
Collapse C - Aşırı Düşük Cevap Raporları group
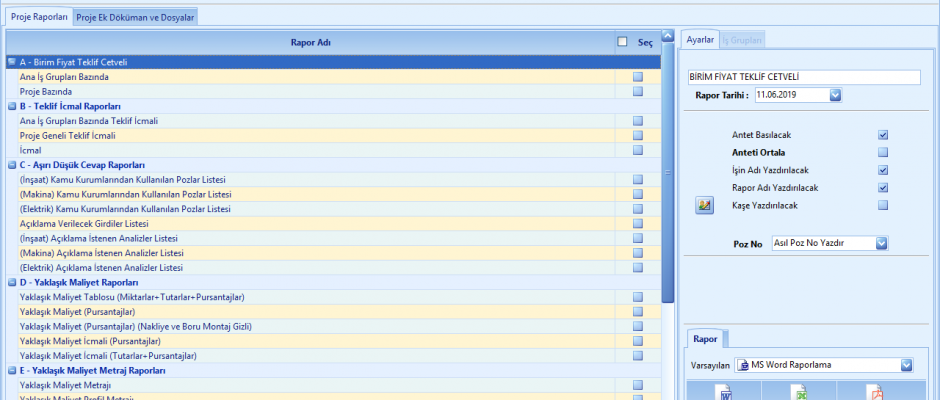pyautogui.click(x=11, y=165)
